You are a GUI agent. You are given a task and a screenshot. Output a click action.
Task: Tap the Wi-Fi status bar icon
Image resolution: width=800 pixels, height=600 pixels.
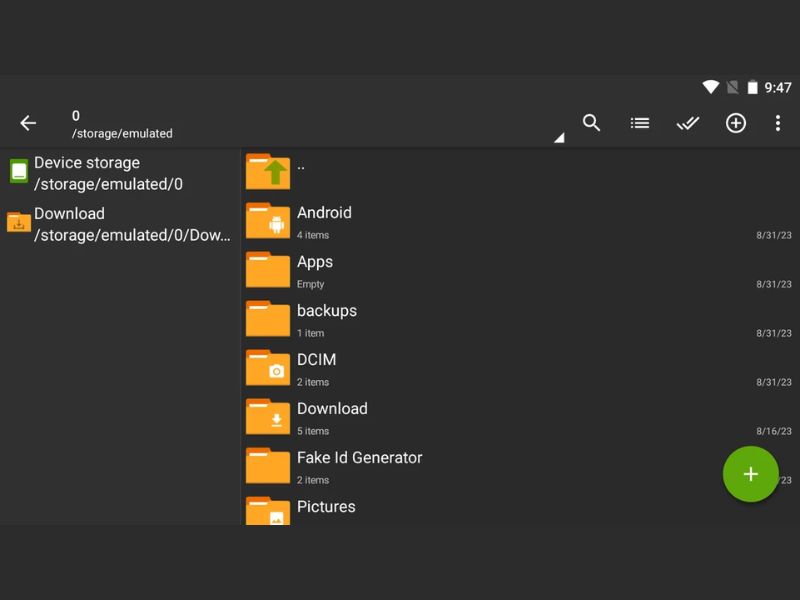click(710, 87)
